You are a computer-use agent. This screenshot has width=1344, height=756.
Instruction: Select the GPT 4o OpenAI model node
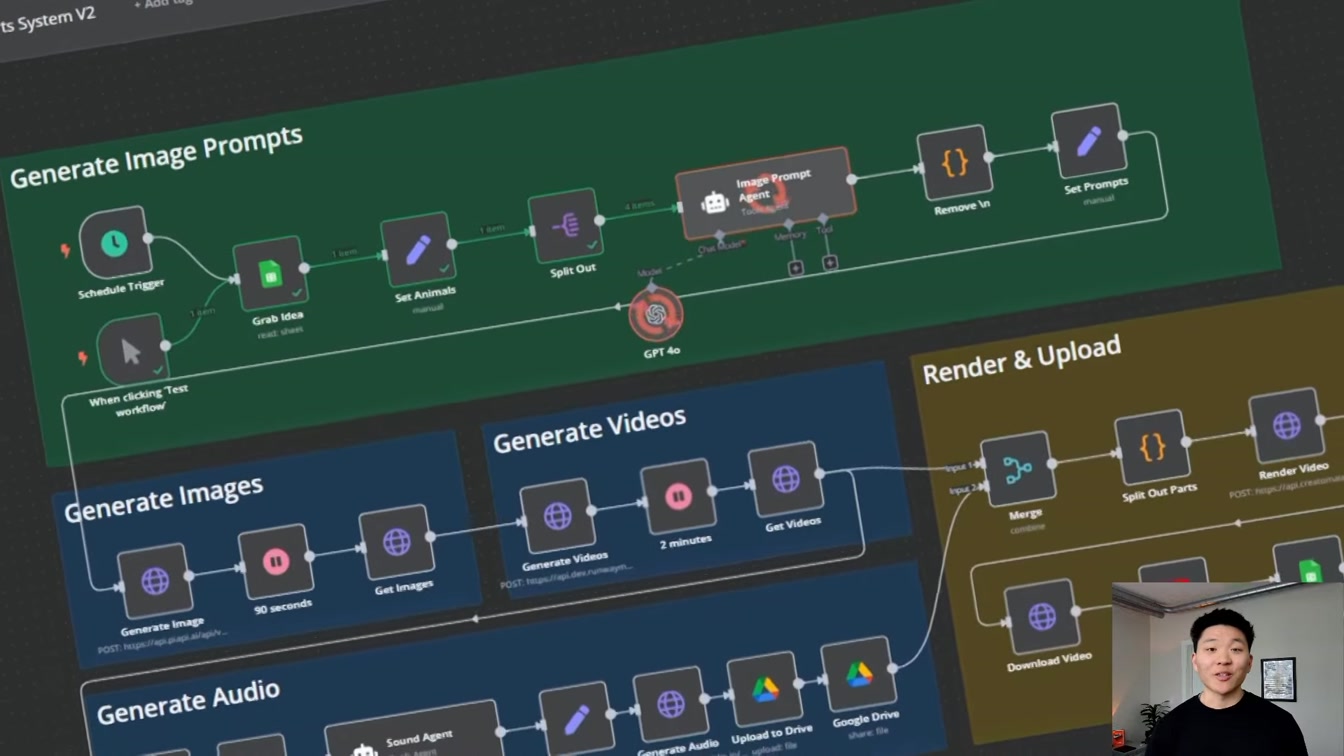click(656, 314)
